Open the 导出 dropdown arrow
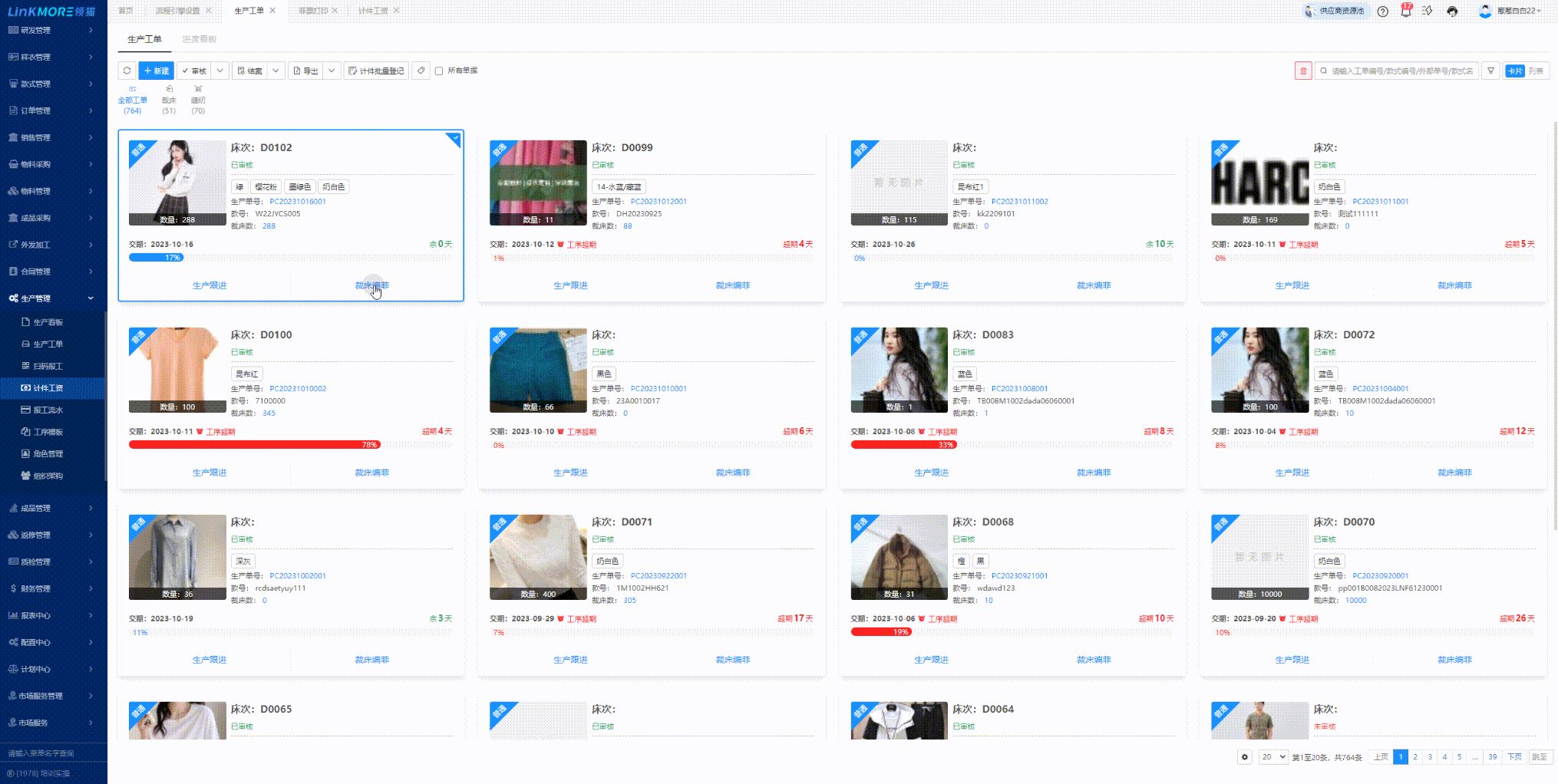Image resolution: width=1558 pixels, height=784 pixels. tap(332, 71)
